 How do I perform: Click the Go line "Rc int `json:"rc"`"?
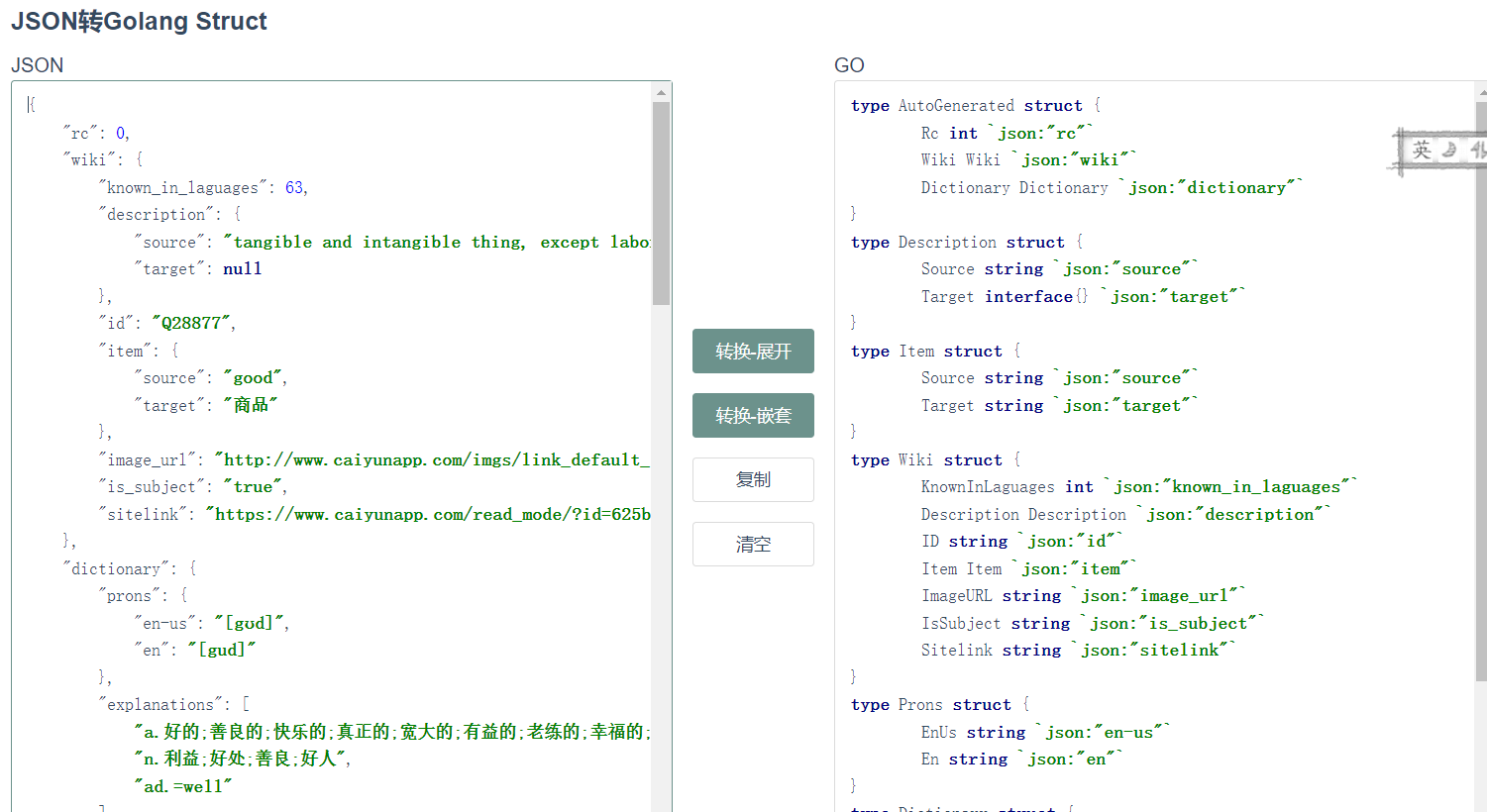tap(1007, 133)
